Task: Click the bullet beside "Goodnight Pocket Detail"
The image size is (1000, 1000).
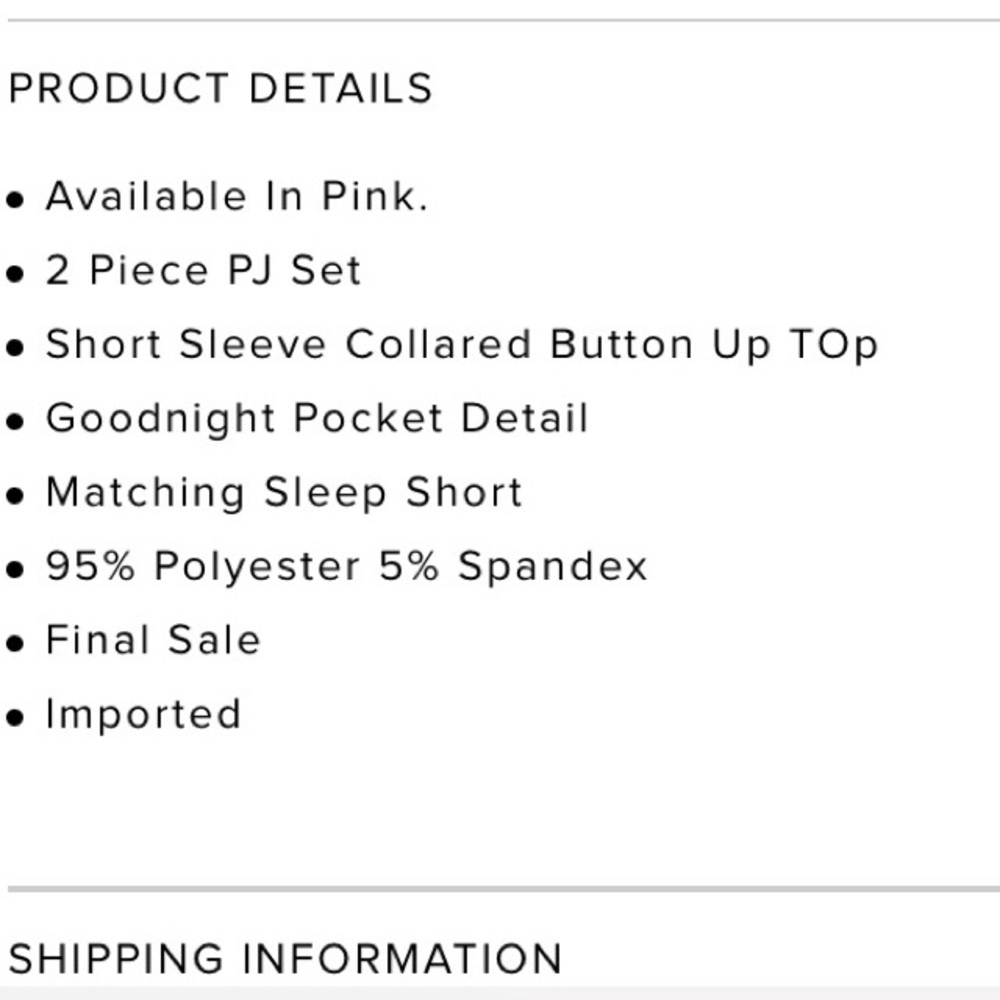Action: (x=15, y=421)
